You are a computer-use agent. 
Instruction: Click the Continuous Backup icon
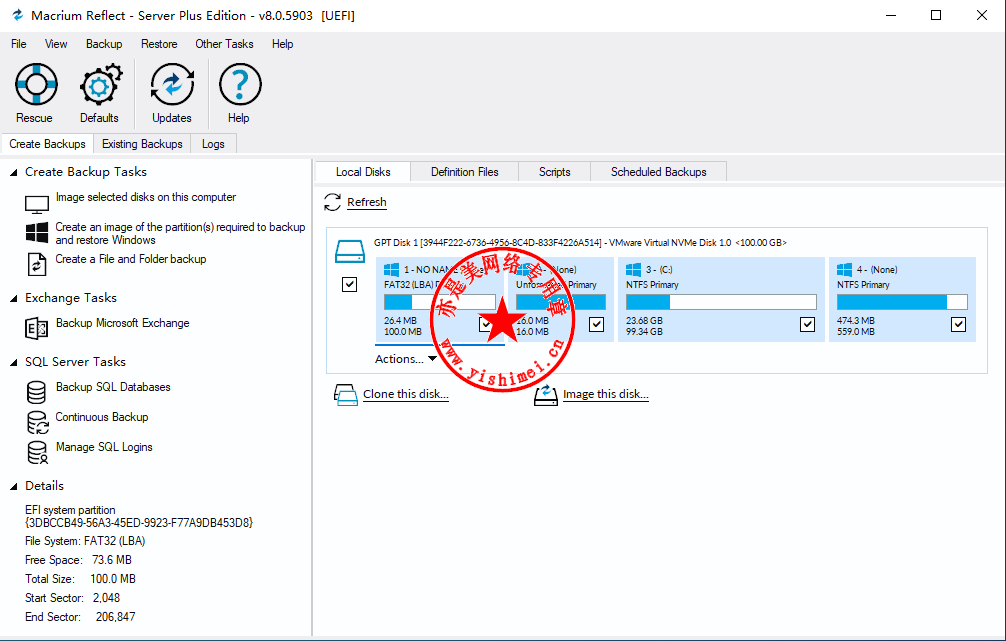coord(37,422)
